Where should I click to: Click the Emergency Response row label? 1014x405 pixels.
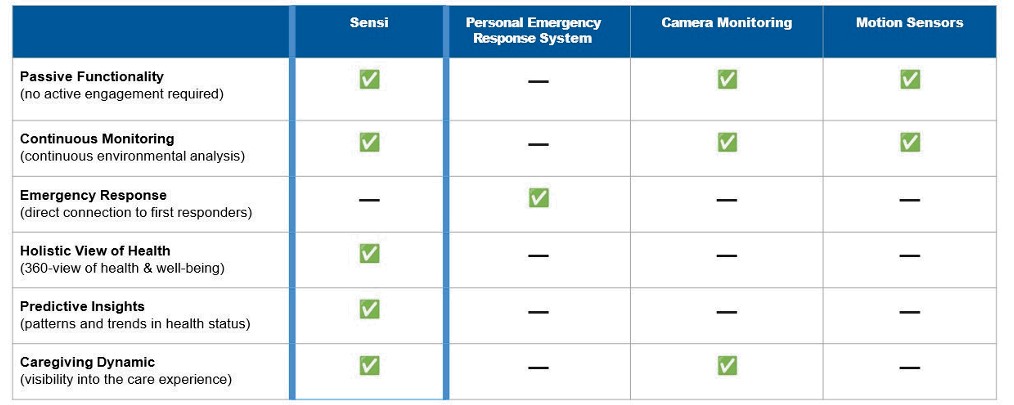(94, 195)
